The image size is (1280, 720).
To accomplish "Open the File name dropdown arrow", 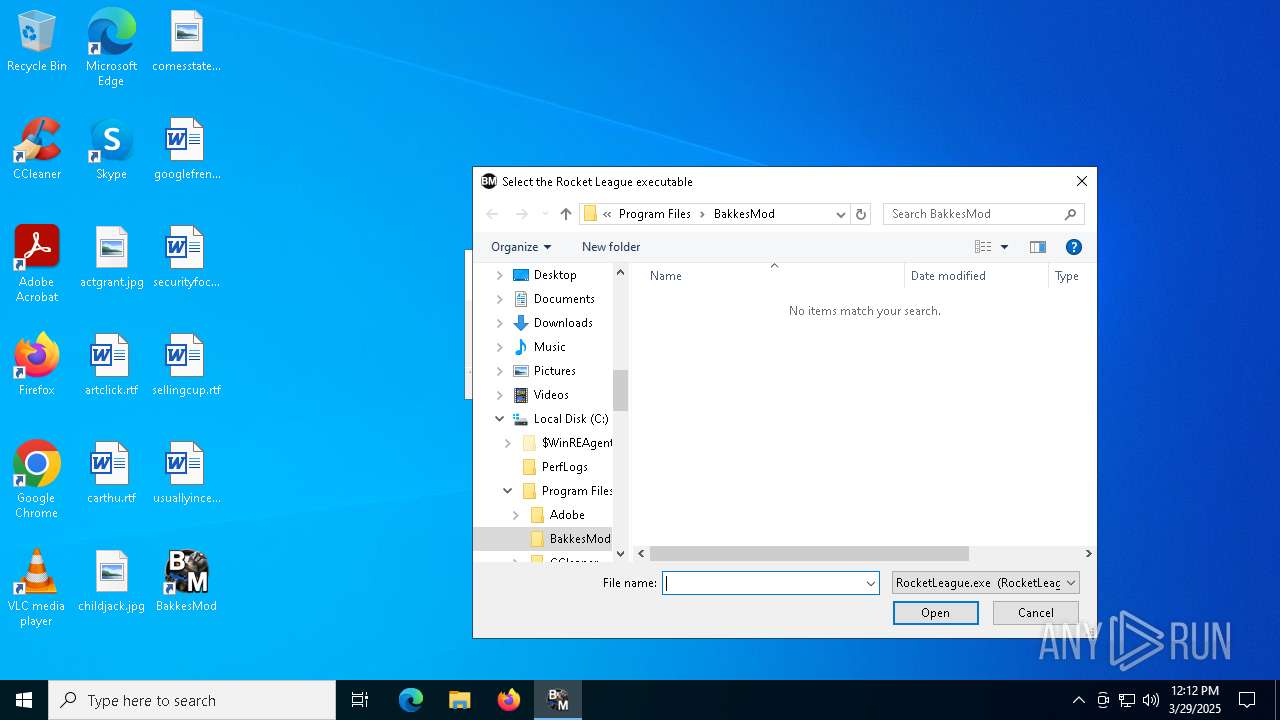I will (x=870, y=583).
